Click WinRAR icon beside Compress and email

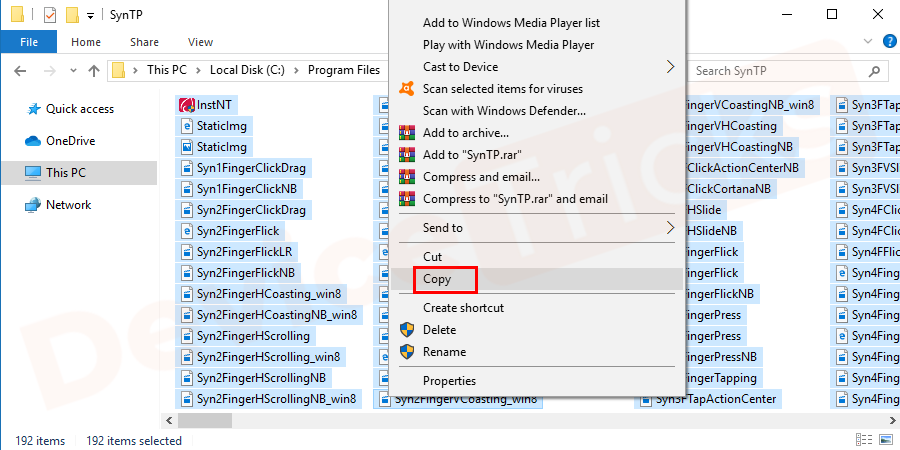point(407,177)
